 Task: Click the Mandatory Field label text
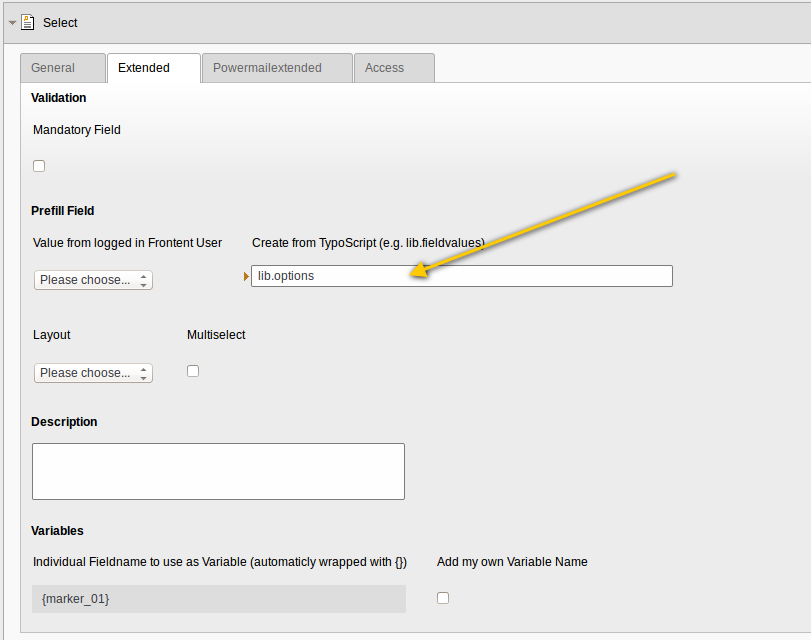click(x=77, y=130)
